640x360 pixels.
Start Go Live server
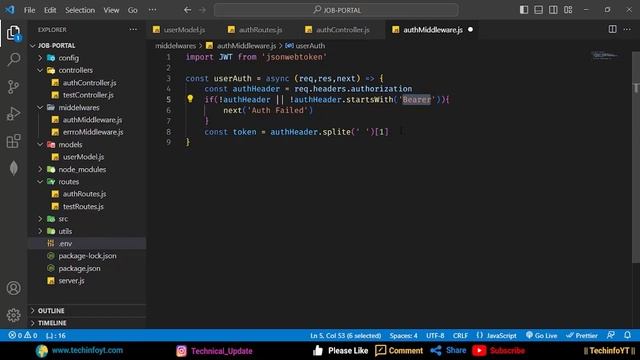click(541, 336)
